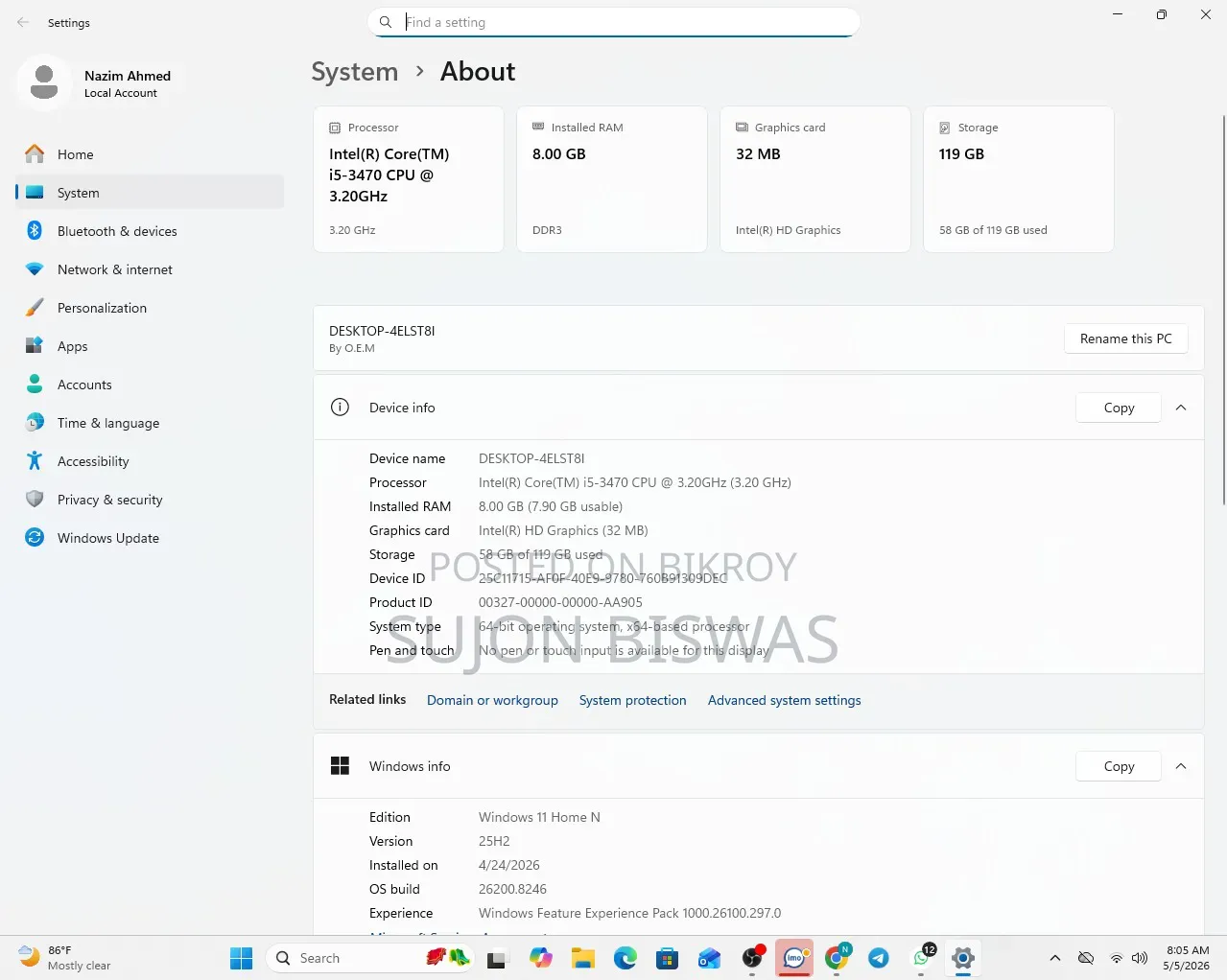The image size is (1227, 980).
Task: Select the Product ID value 00327-00000-00000-AA905
Action: 560,602
